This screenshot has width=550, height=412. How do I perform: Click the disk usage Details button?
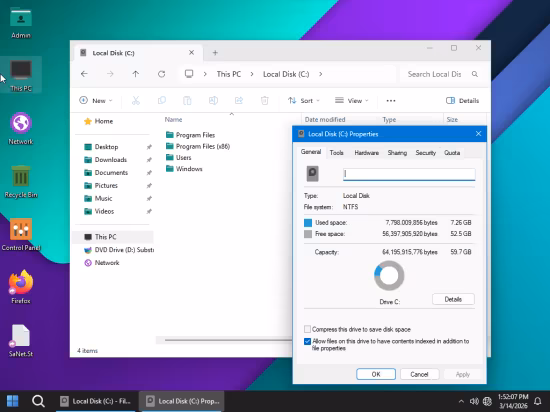click(x=453, y=299)
